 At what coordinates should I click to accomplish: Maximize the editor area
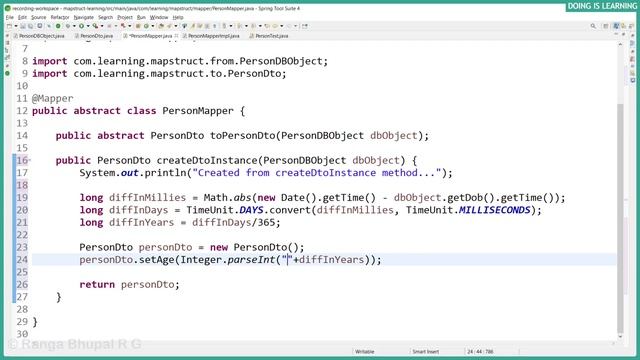(x=623, y=34)
